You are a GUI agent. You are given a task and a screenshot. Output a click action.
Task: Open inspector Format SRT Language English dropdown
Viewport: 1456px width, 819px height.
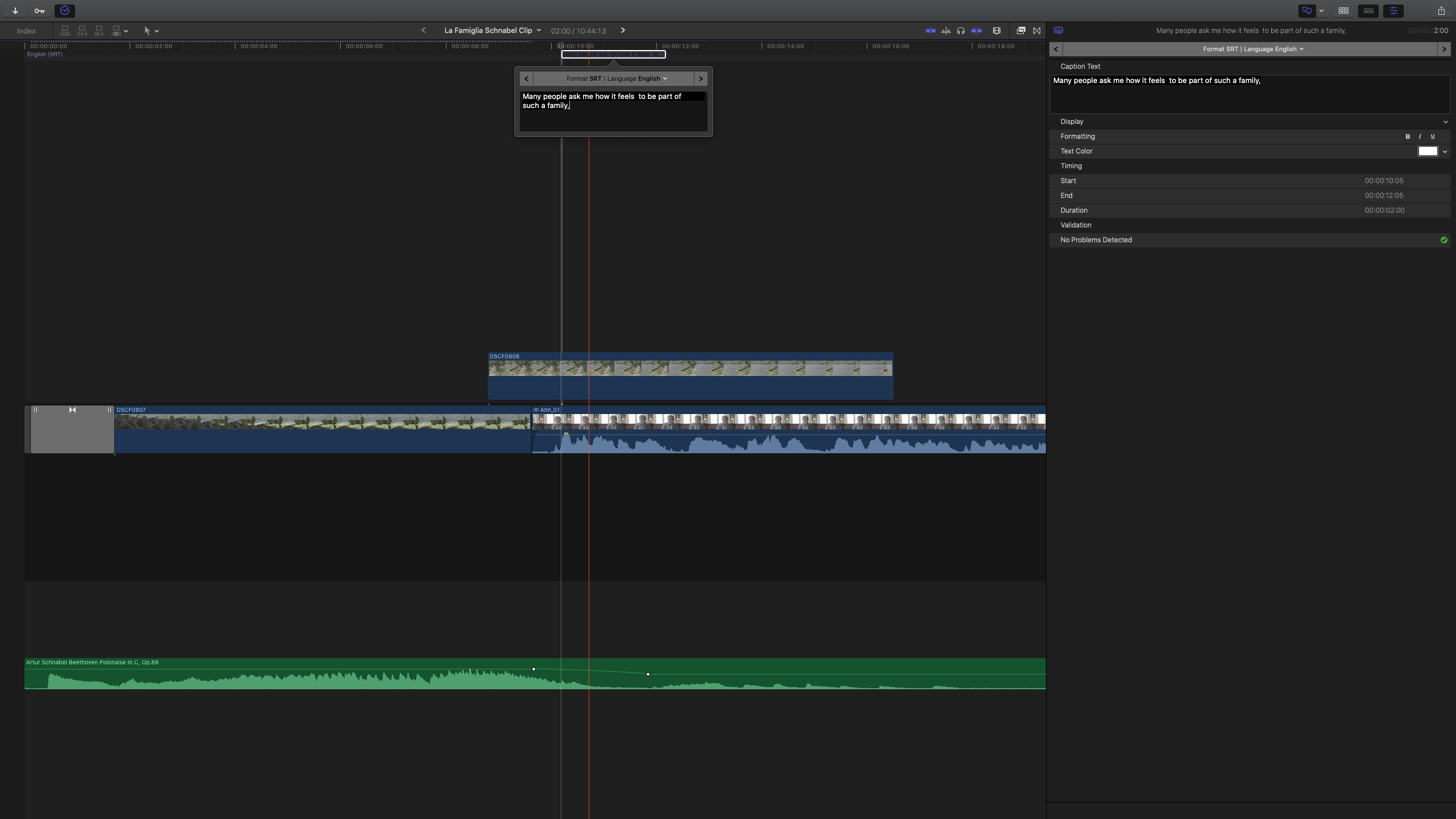coord(1253,49)
